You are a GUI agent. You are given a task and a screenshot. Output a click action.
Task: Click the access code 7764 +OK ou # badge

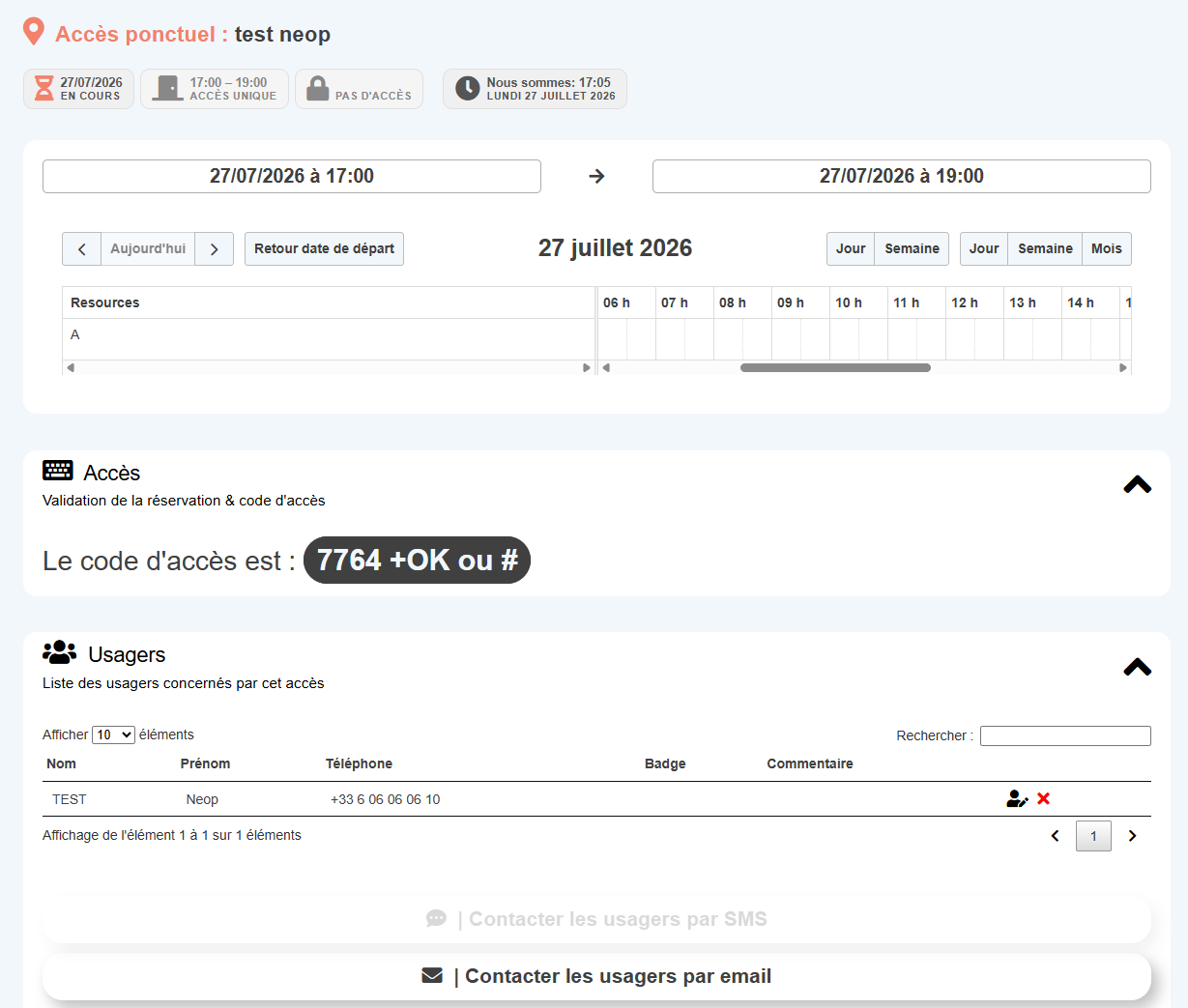[x=417, y=561]
